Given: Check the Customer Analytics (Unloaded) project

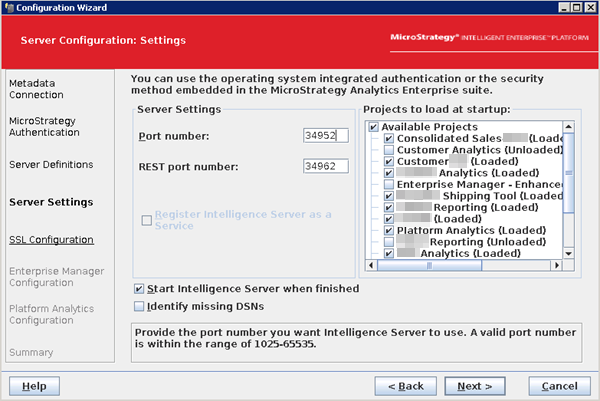Looking at the screenshot, I should [389, 150].
